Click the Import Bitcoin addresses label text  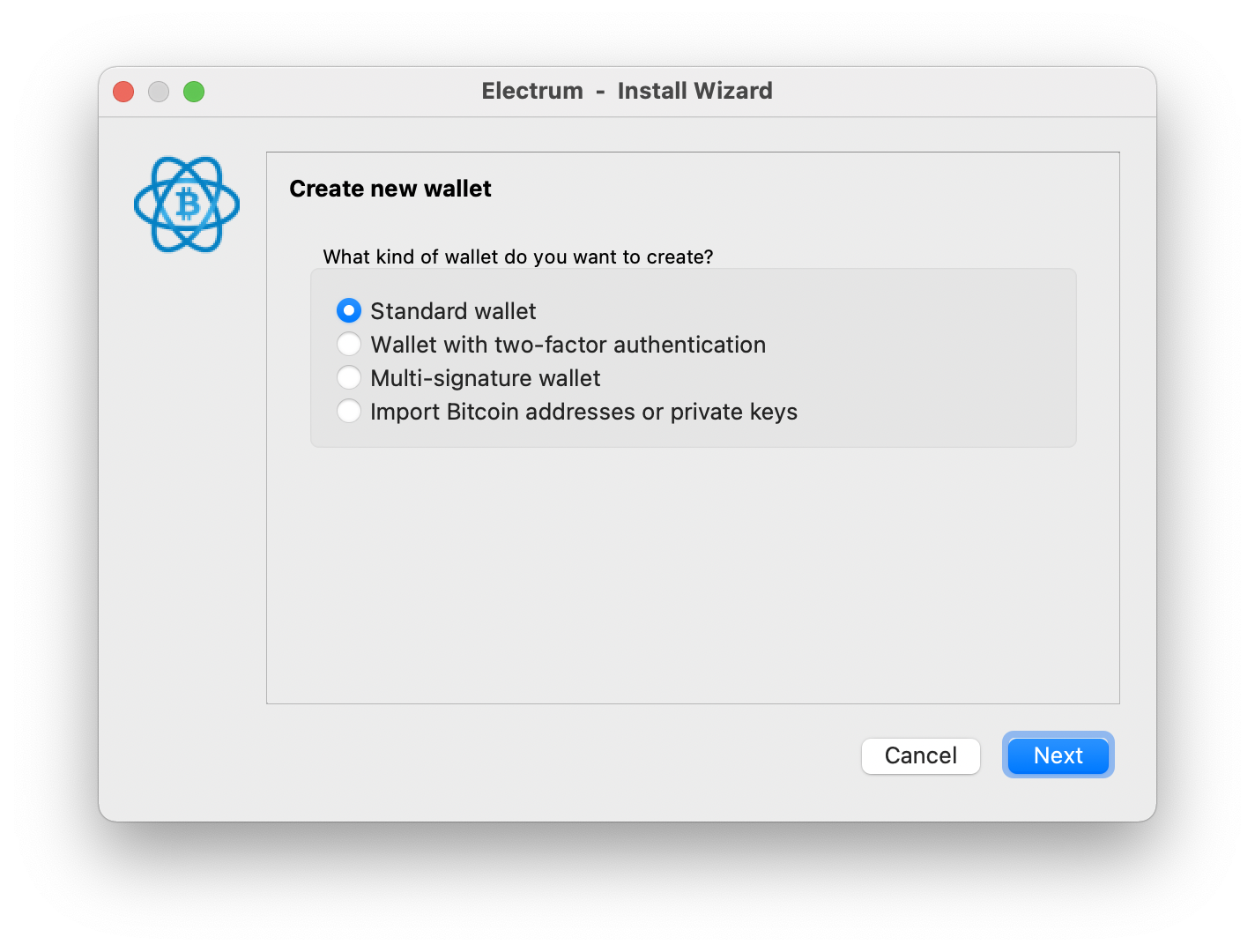583,411
